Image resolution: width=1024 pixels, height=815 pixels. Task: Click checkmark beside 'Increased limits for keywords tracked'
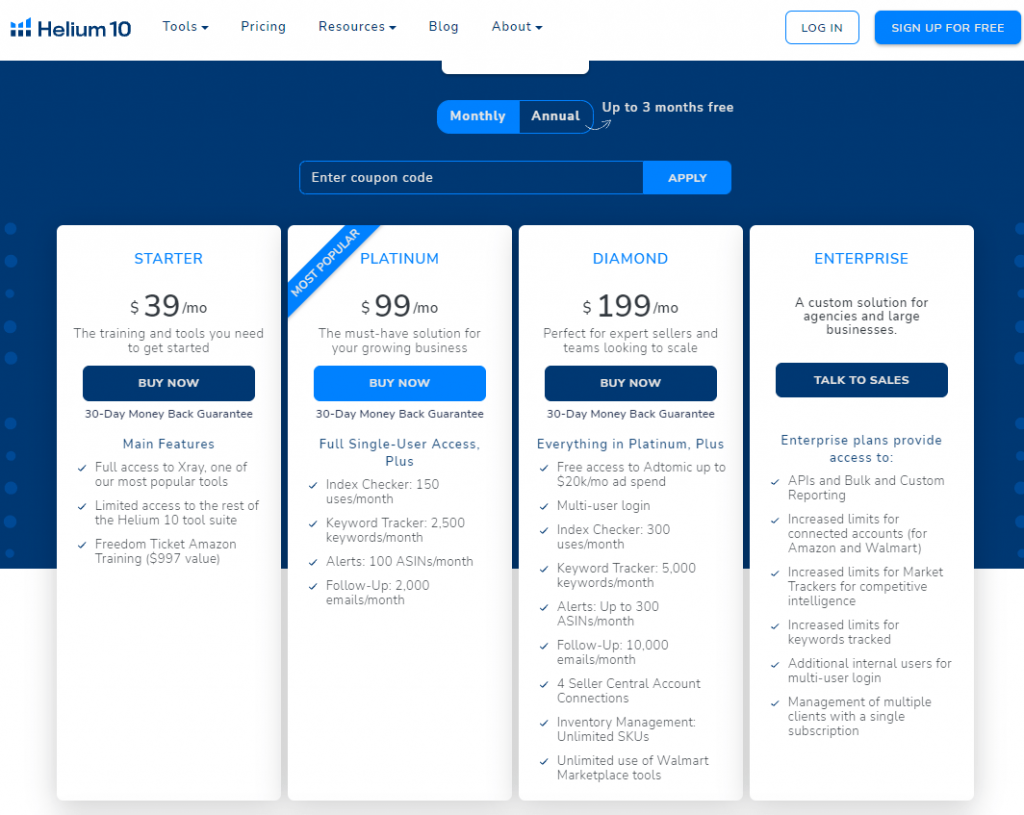click(x=775, y=626)
